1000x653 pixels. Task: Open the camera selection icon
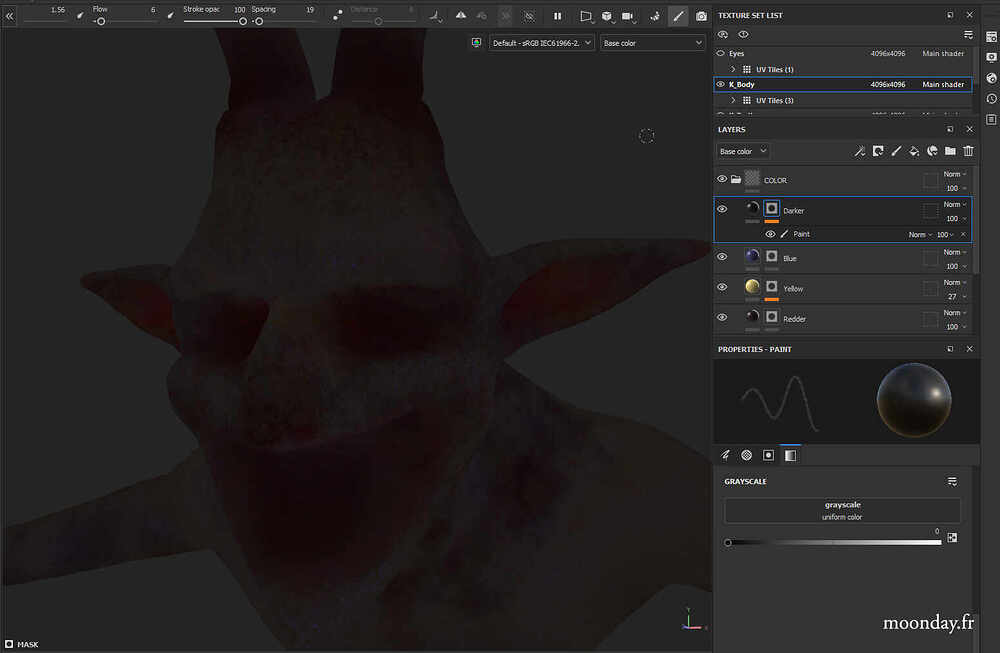[628, 16]
